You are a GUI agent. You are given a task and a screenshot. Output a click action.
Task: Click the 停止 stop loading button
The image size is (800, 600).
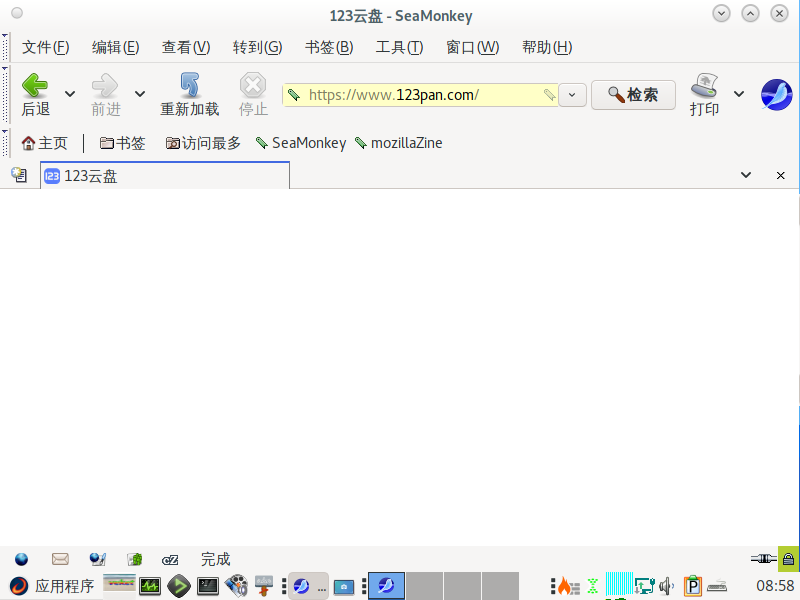pos(253,94)
